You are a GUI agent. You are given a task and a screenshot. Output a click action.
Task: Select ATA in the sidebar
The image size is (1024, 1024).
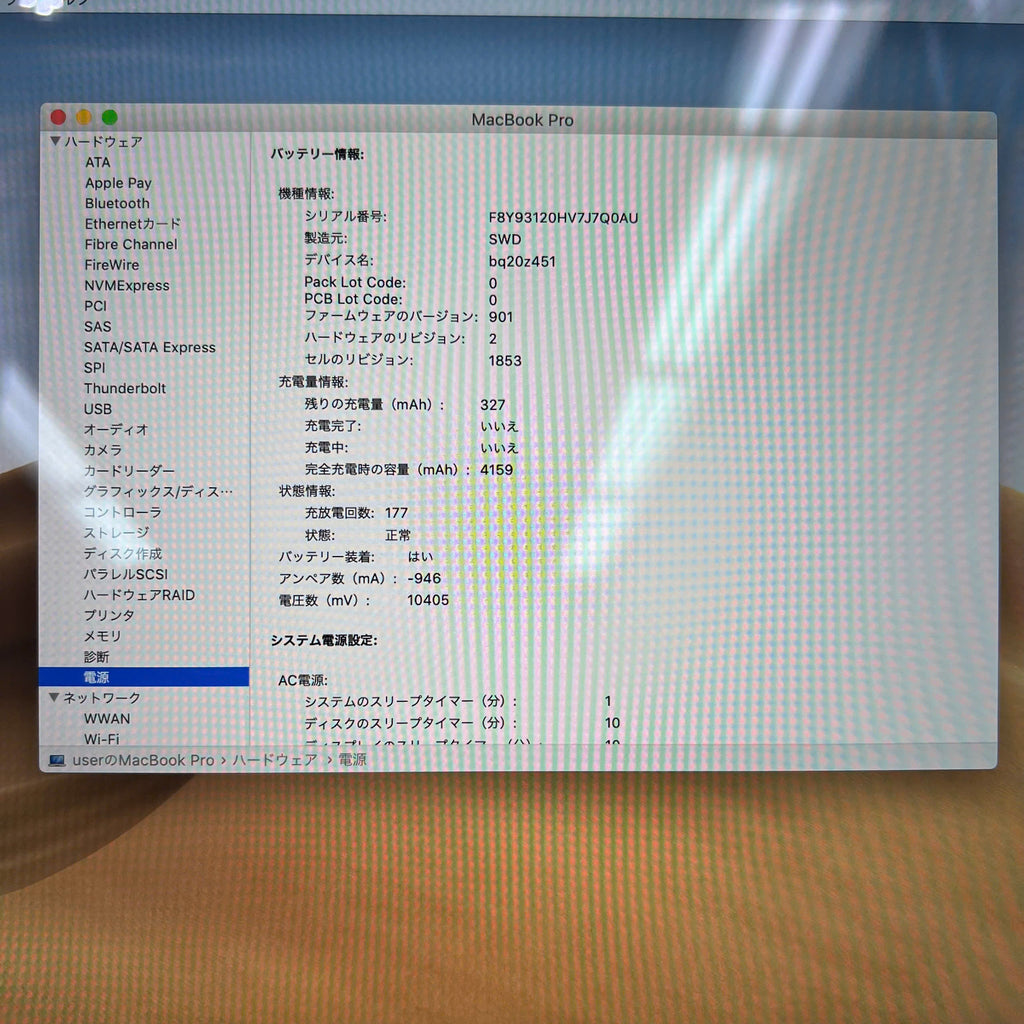coord(97,162)
